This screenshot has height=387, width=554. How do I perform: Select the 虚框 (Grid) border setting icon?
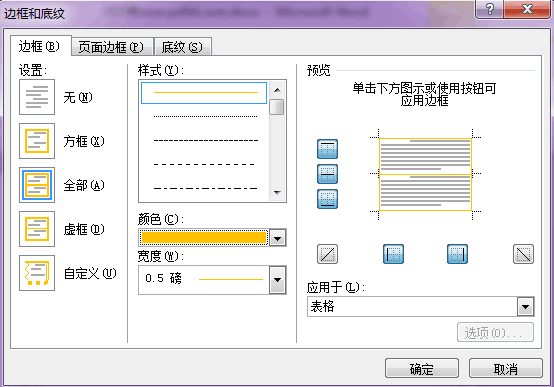pyautogui.click(x=37, y=229)
